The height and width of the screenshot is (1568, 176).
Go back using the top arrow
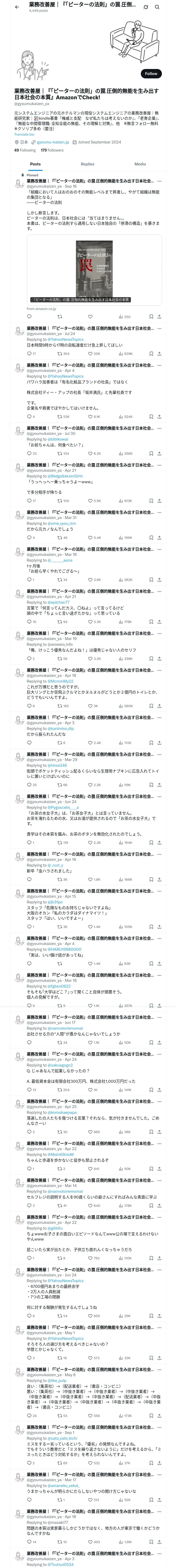click(x=17, y=7)
